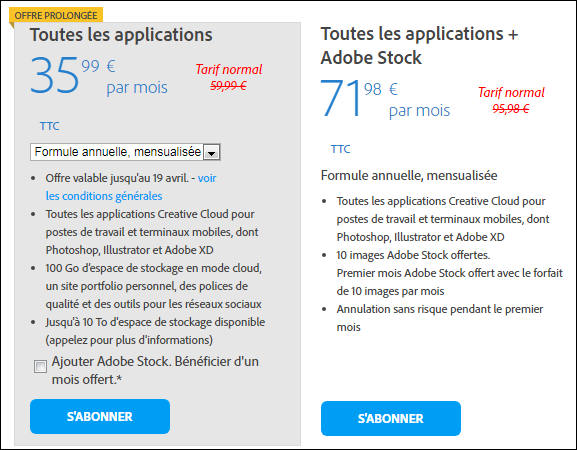
Task: Click the struck-through 59,99 € normal price
Action: click(x=229, y=86)
